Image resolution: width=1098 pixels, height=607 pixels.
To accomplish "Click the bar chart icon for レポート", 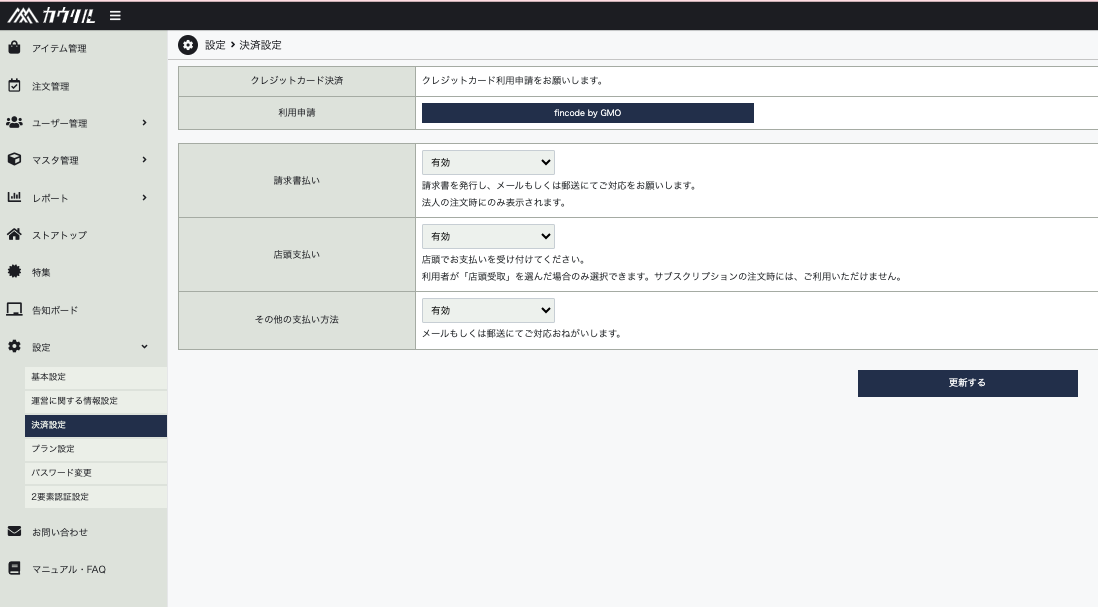I will pos(14,198).
